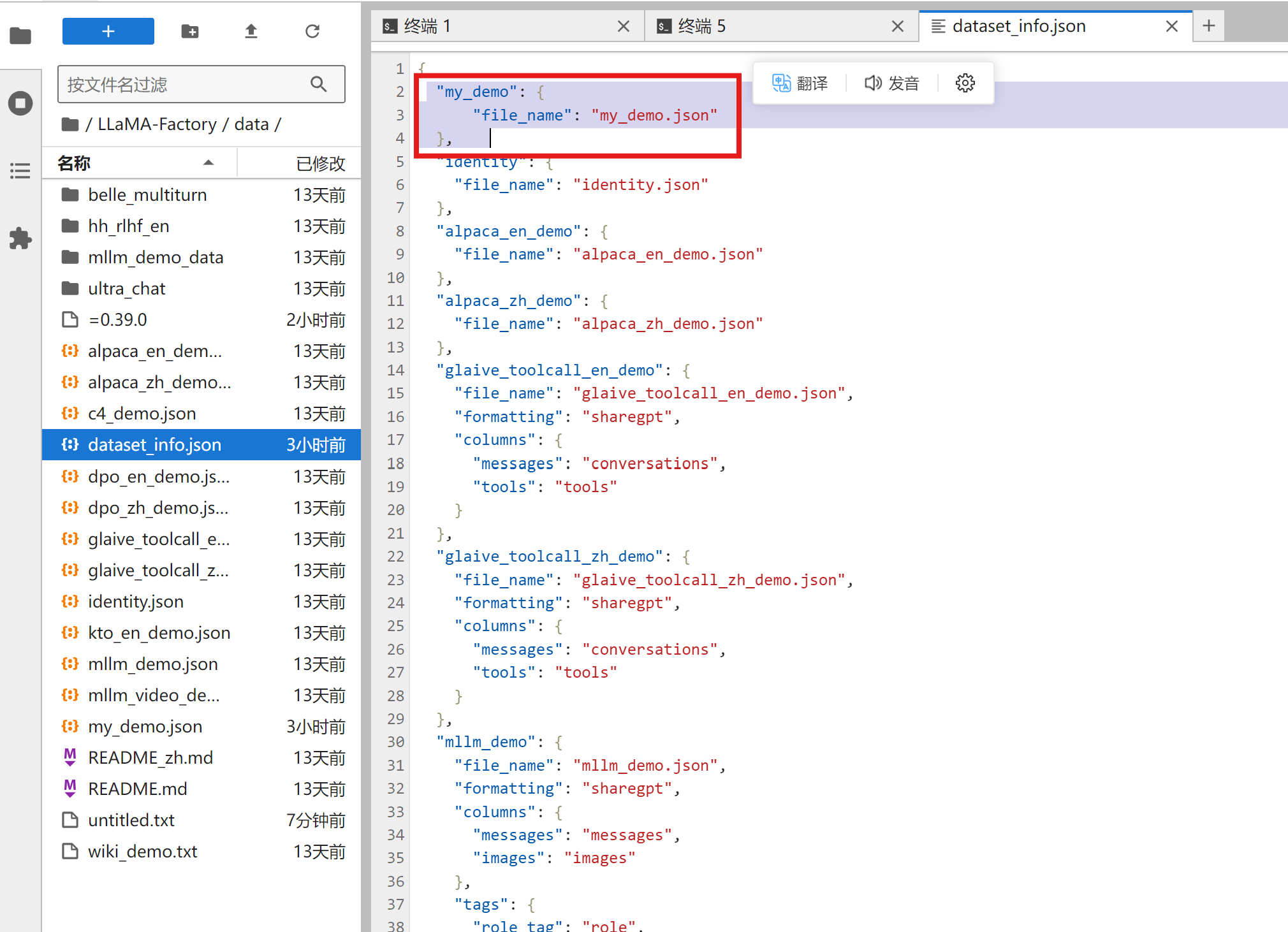Image resolution: width=1288 pixels, height=932 pixels.
Task: Select kto_en_demo.json file
Action: click(201, 633)
